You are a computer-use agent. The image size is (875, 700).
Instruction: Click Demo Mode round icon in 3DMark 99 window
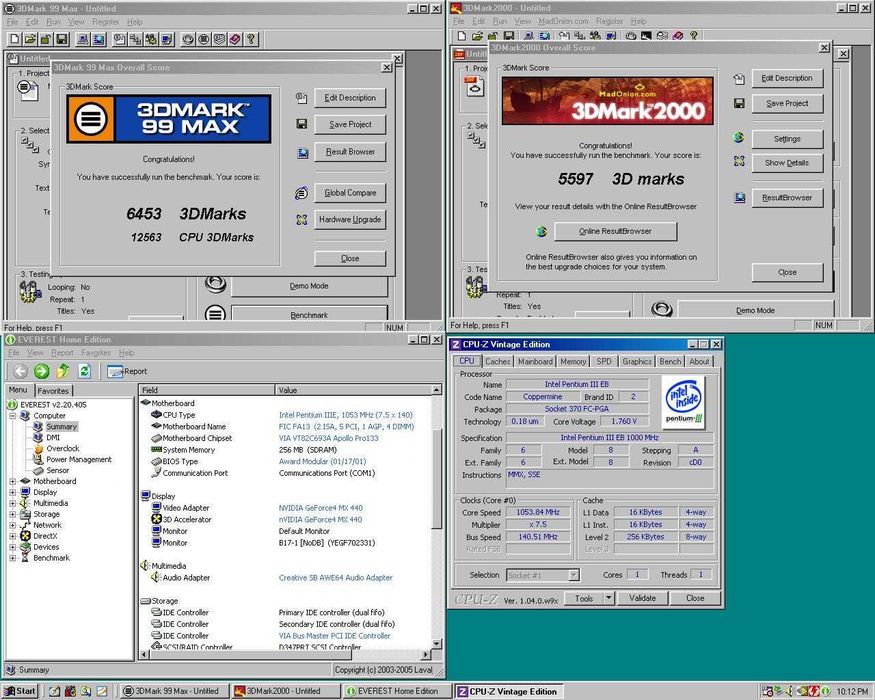coord(215,284)
